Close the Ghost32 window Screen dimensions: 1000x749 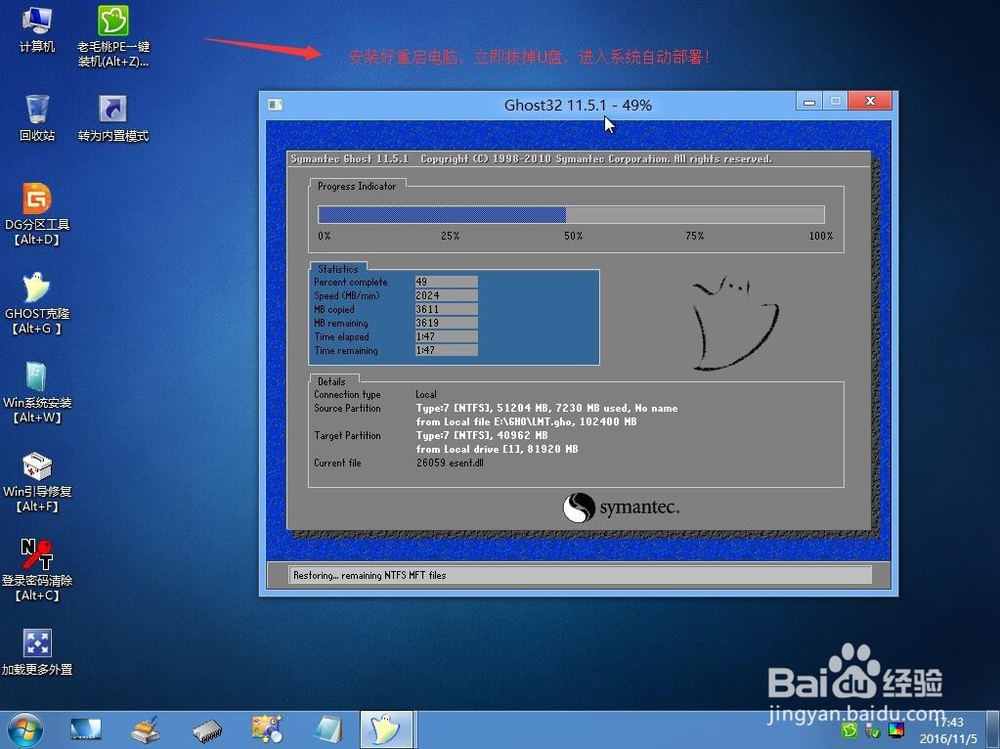[x=870, y=101]
